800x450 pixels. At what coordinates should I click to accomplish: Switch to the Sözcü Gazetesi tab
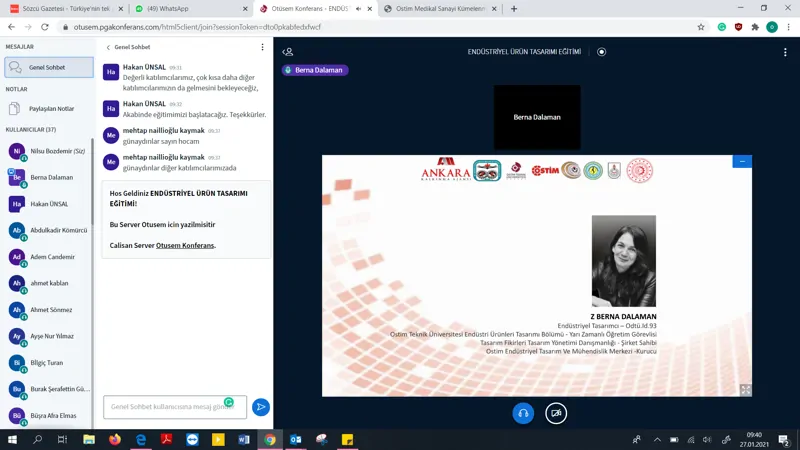[67, 9]
